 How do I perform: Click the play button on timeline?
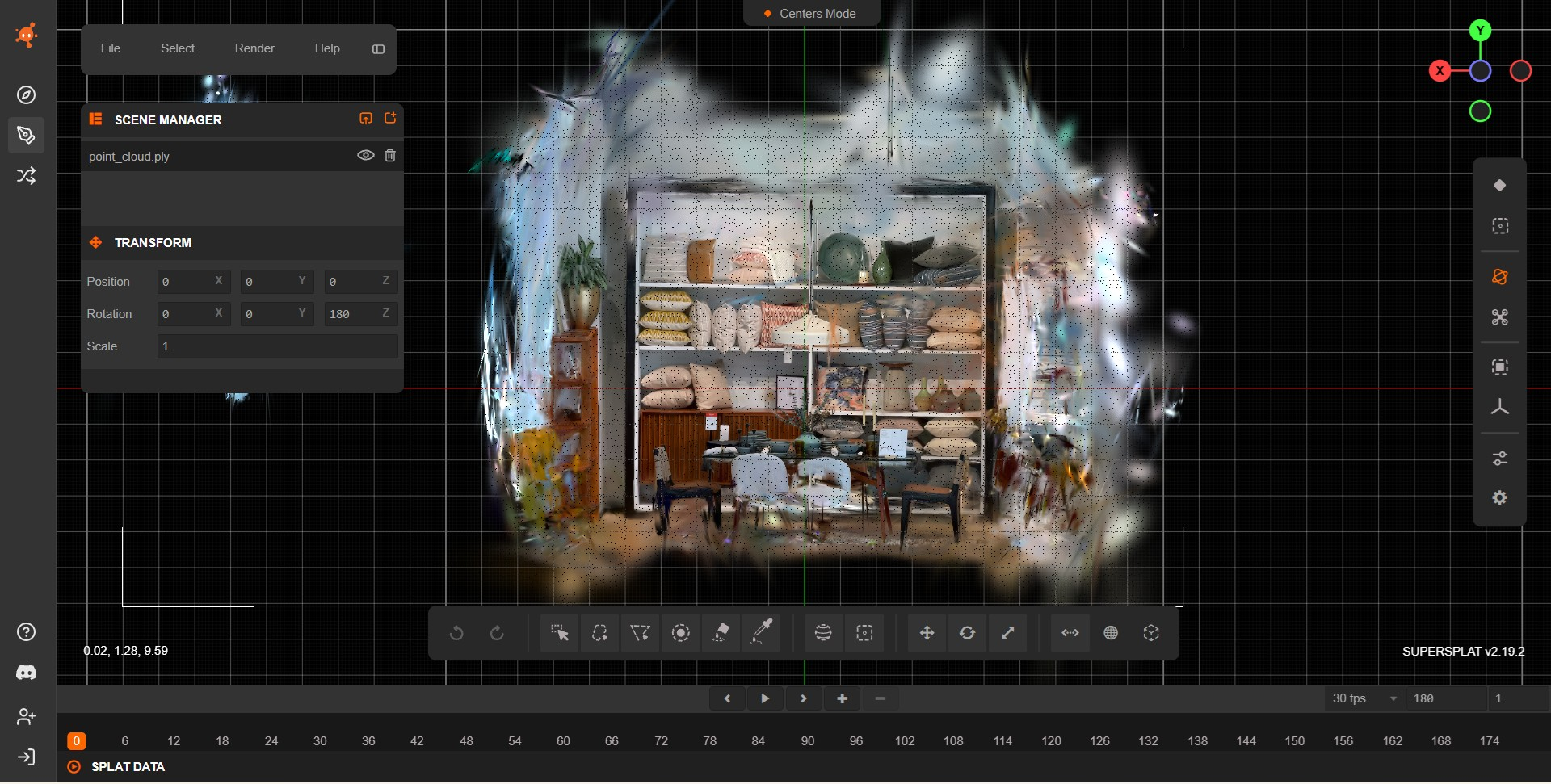[765, 699]
